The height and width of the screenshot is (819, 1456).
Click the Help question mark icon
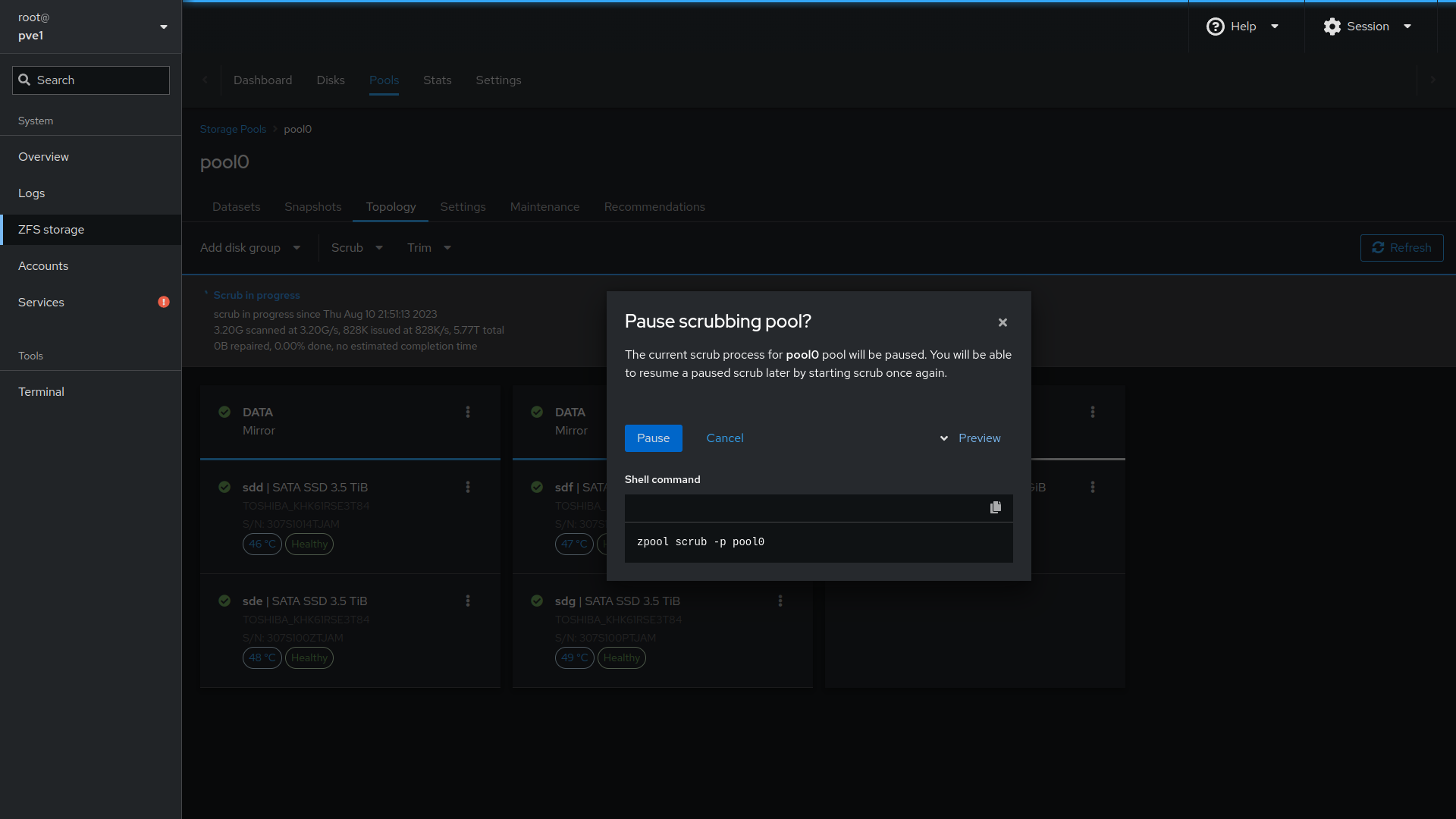1215,27
